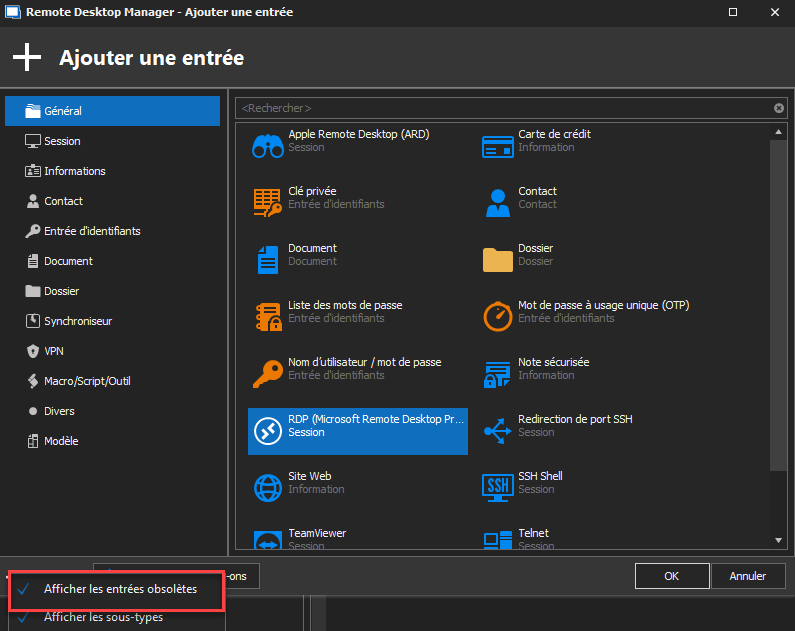Open the Session category in sidebar

point(62,141)
